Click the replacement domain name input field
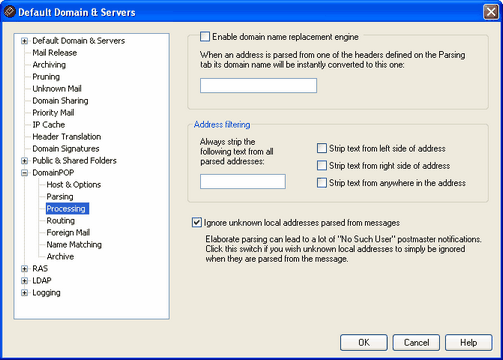 tap(258, 86)
